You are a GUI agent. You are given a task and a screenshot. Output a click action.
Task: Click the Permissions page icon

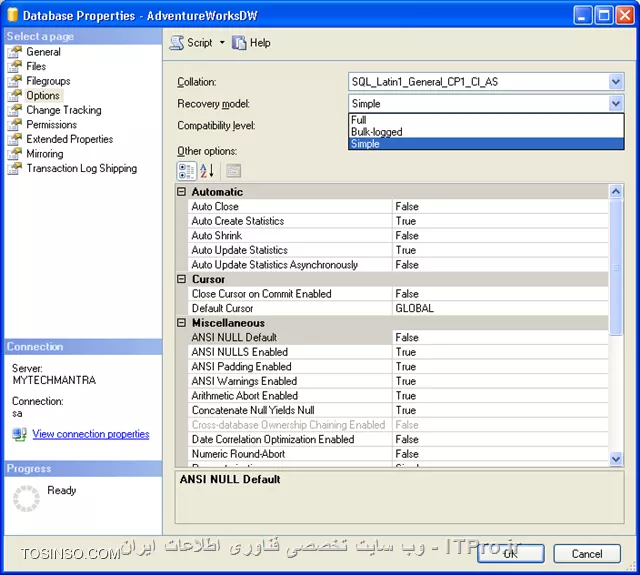(x=15, y=124)
